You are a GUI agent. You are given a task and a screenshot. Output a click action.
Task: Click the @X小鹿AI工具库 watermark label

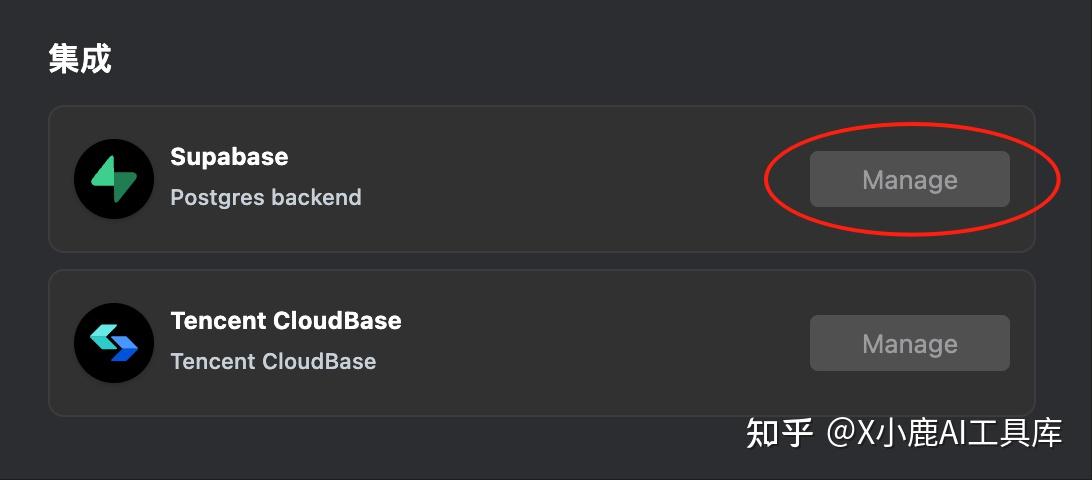coord(943,434)
